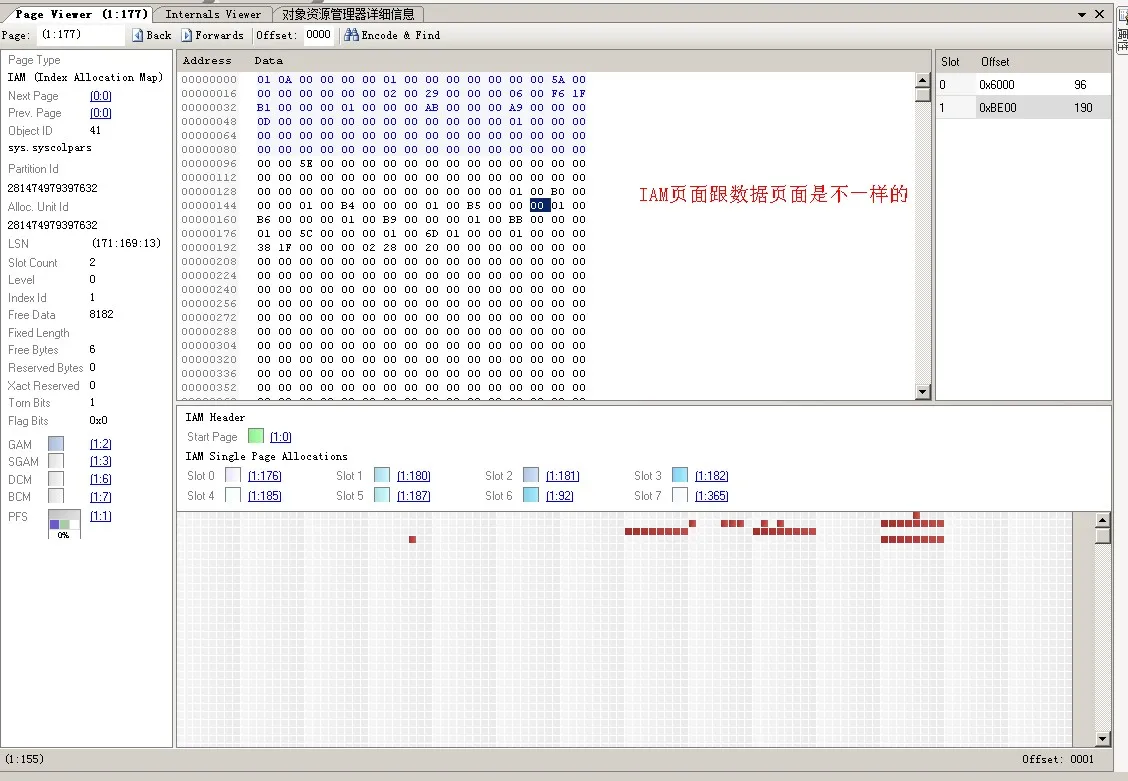
Task: Click the Slot 6 page box icon
Action: pos(531,495)
